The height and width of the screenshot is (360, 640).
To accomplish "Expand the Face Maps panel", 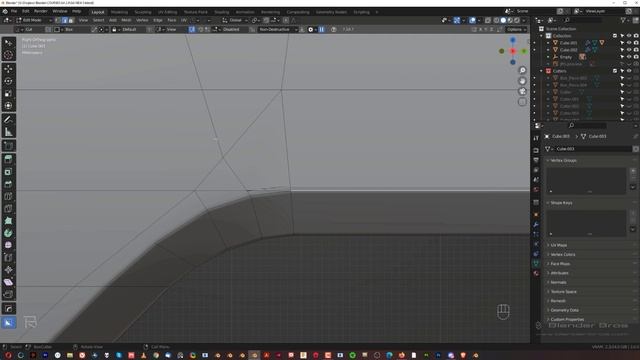I will coord(560,264).
